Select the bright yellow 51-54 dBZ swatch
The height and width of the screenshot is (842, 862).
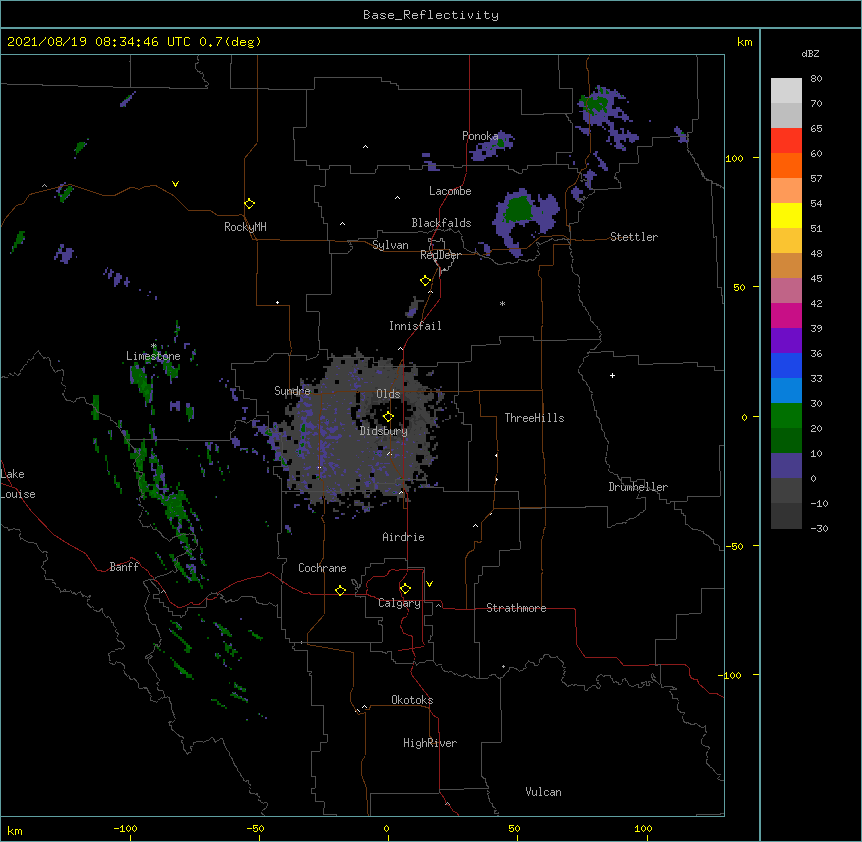pos(786,216)
